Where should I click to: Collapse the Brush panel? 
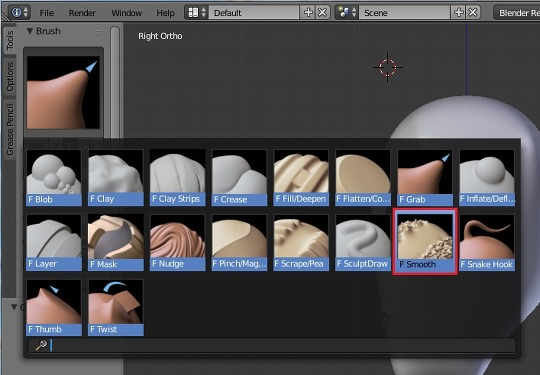30,31
